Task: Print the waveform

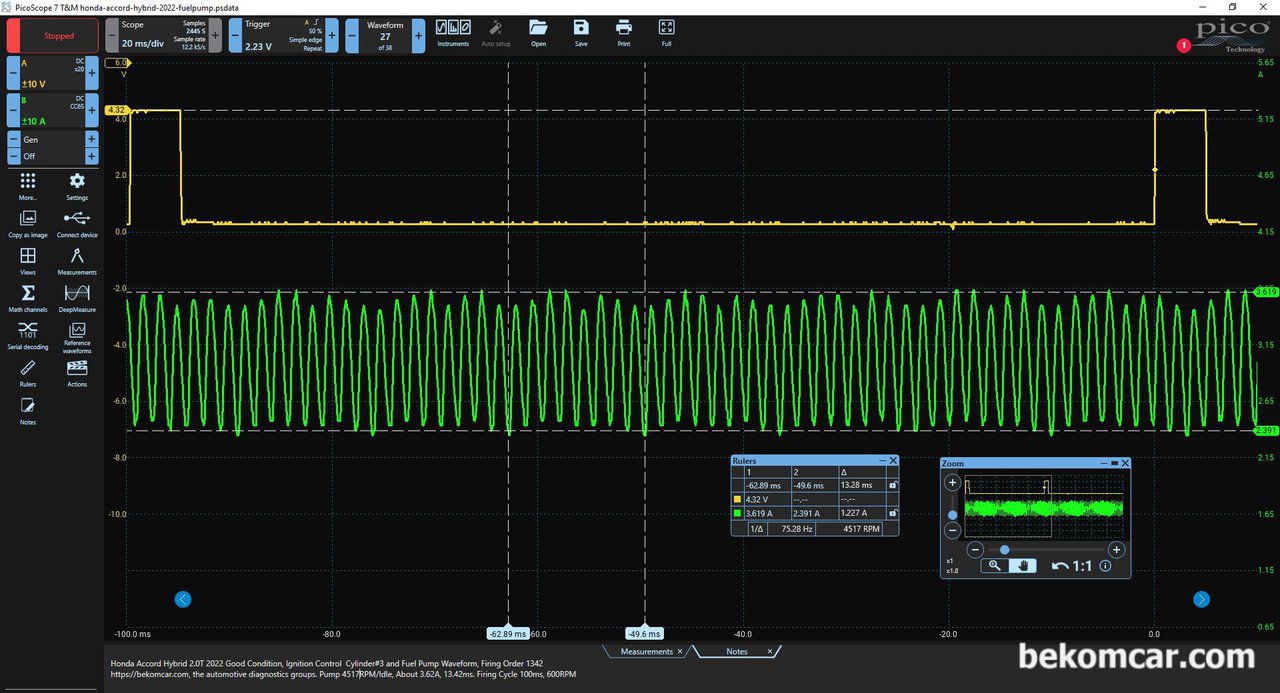Action: (x=624, y=33)
